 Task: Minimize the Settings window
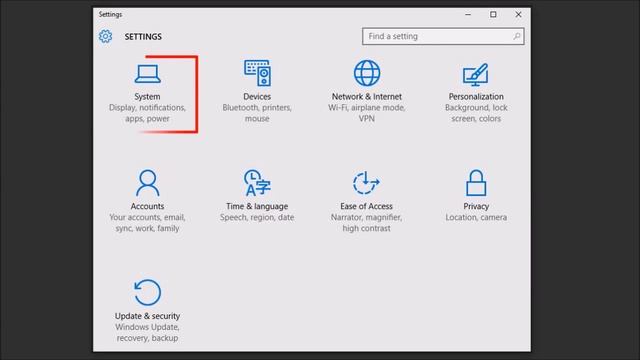[468, 14]
